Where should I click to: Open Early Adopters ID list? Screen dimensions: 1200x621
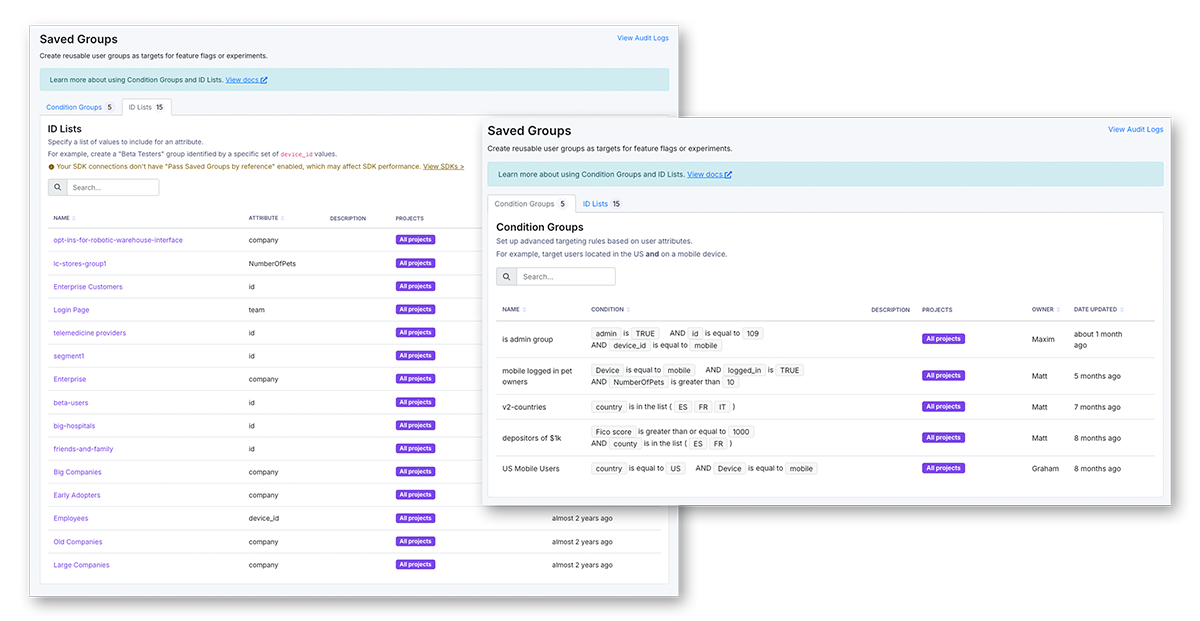(x=77, y=495)
